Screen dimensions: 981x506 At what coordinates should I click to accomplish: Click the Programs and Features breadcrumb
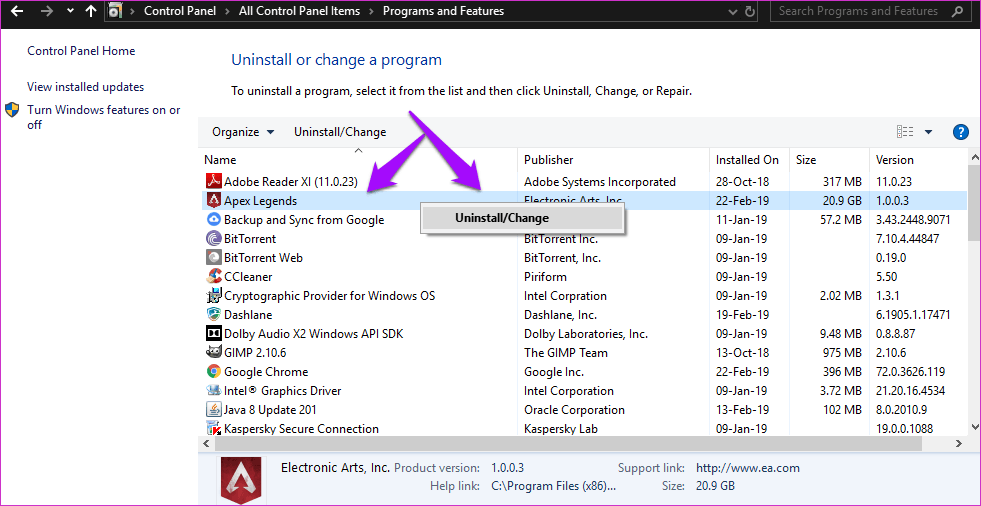(443, 11)
